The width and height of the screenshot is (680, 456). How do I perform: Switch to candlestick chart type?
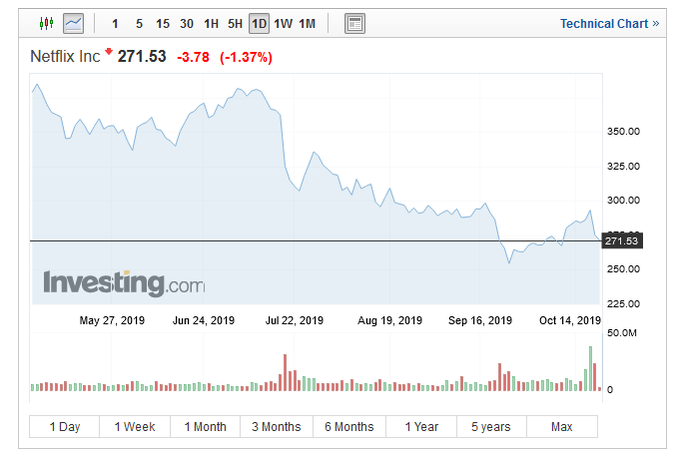[x=46, y=23]
